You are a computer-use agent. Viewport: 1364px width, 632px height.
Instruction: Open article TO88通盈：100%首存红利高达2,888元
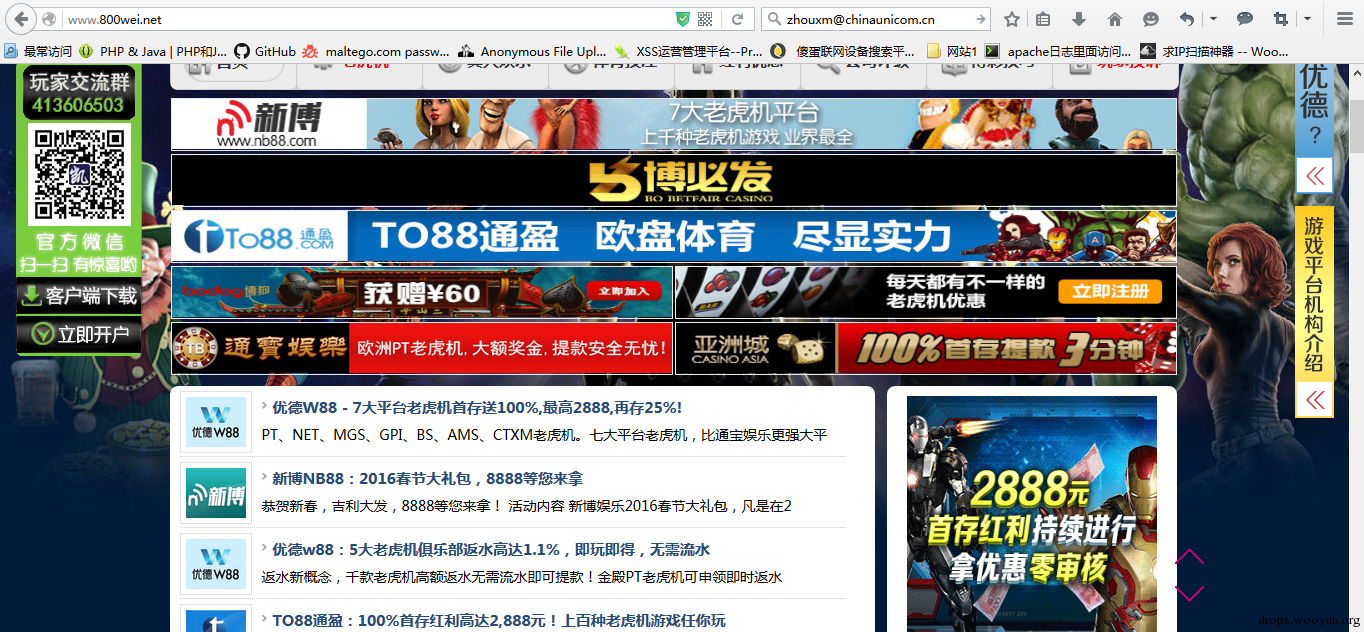(499, 620)
